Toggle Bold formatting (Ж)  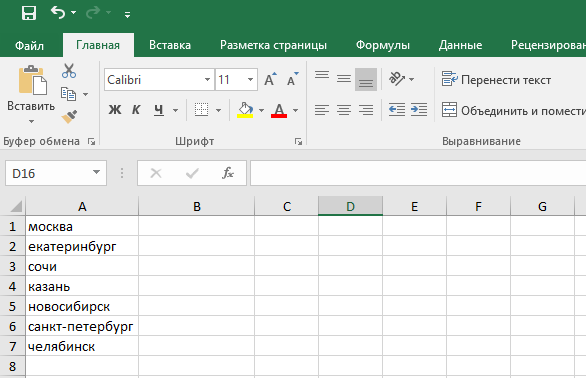[x=115, y=110]
